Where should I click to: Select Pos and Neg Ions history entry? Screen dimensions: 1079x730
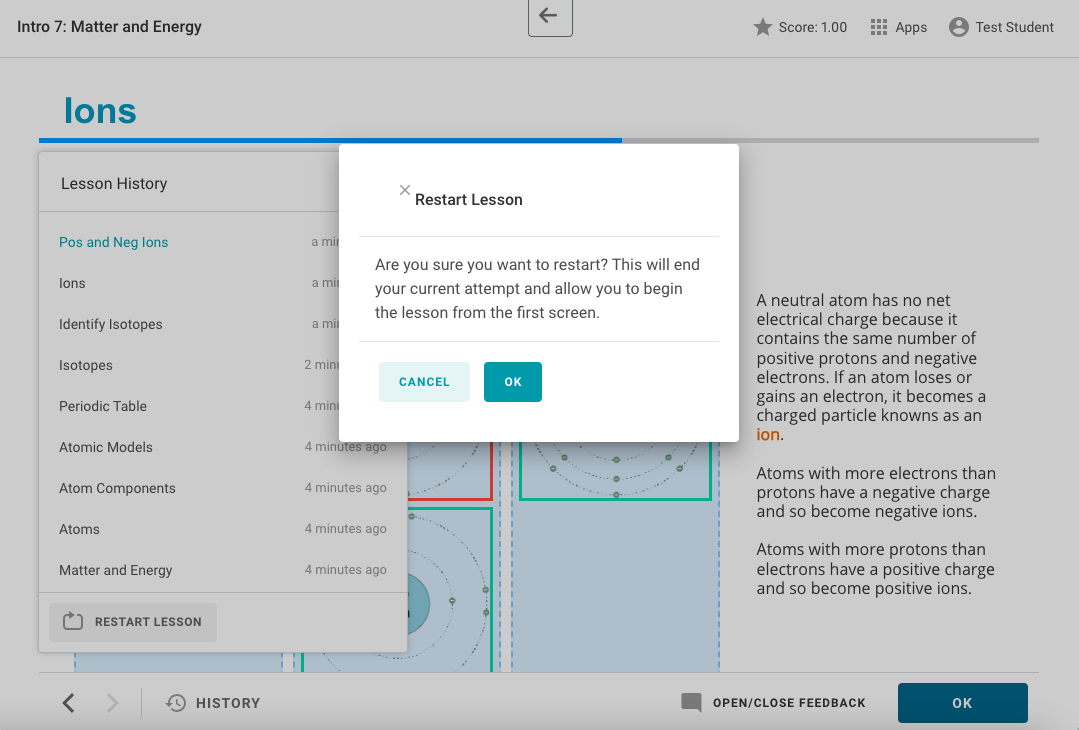pos(113,242)
